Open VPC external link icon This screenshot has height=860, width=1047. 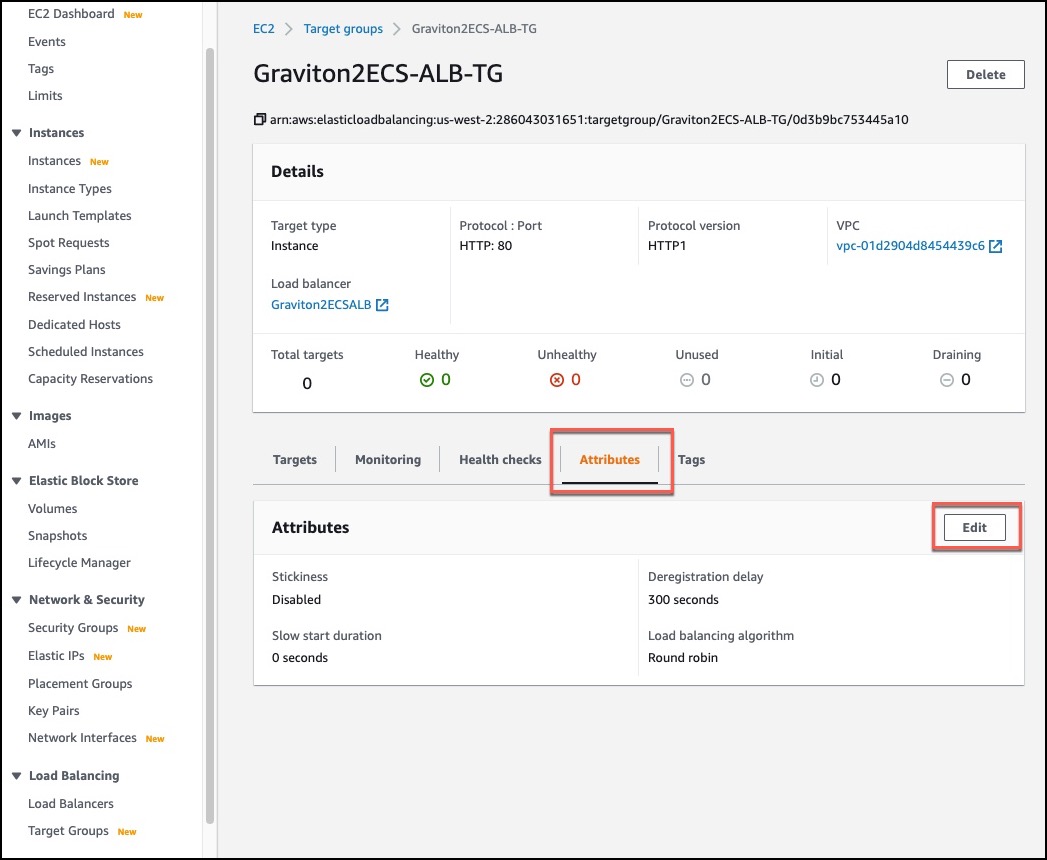(x=995, y=246)
